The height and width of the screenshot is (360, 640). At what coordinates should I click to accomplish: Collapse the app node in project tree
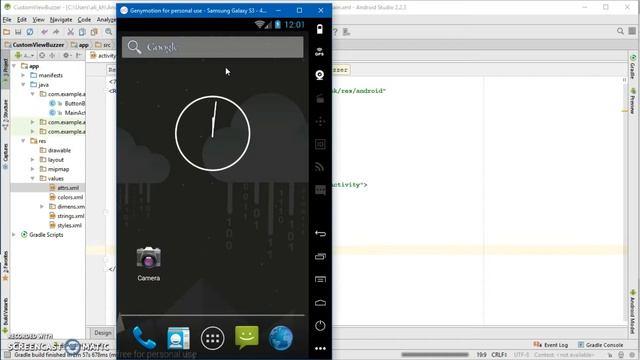[14, 66]
